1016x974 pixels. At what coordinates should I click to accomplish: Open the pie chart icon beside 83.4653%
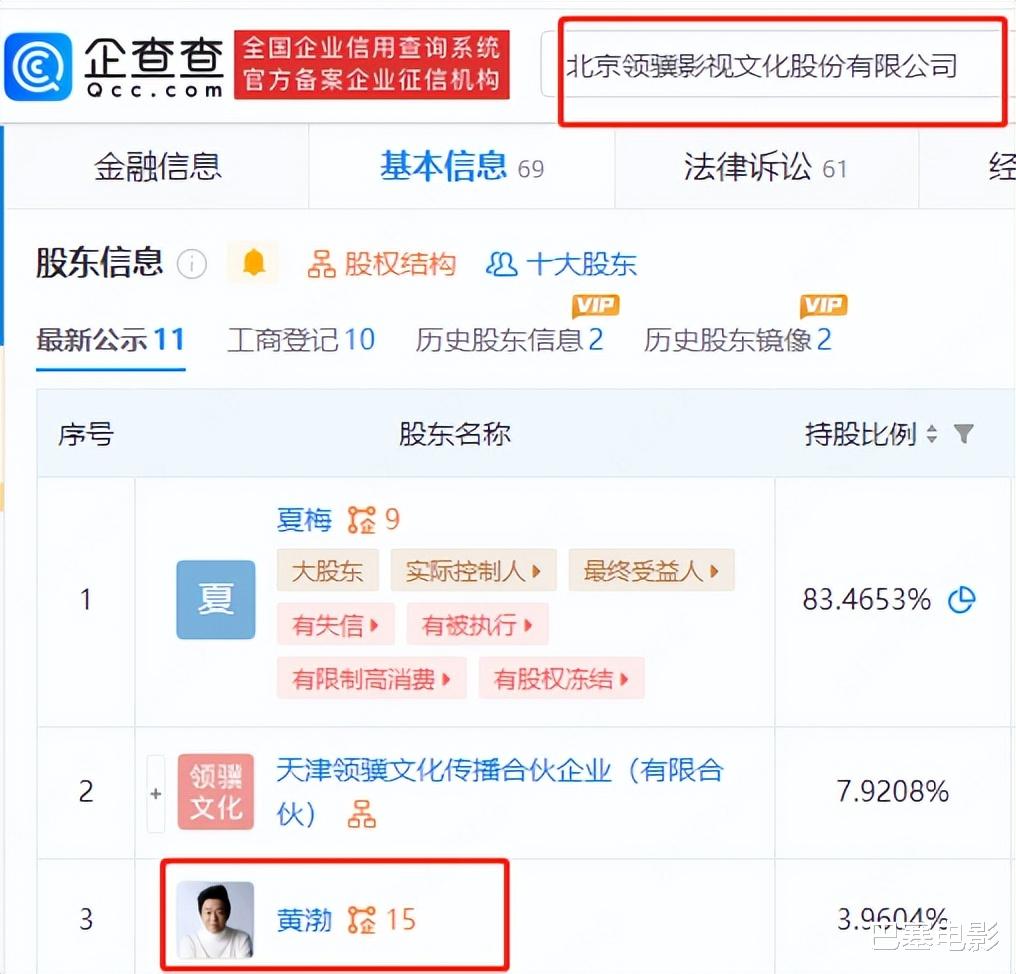point(962,600)
